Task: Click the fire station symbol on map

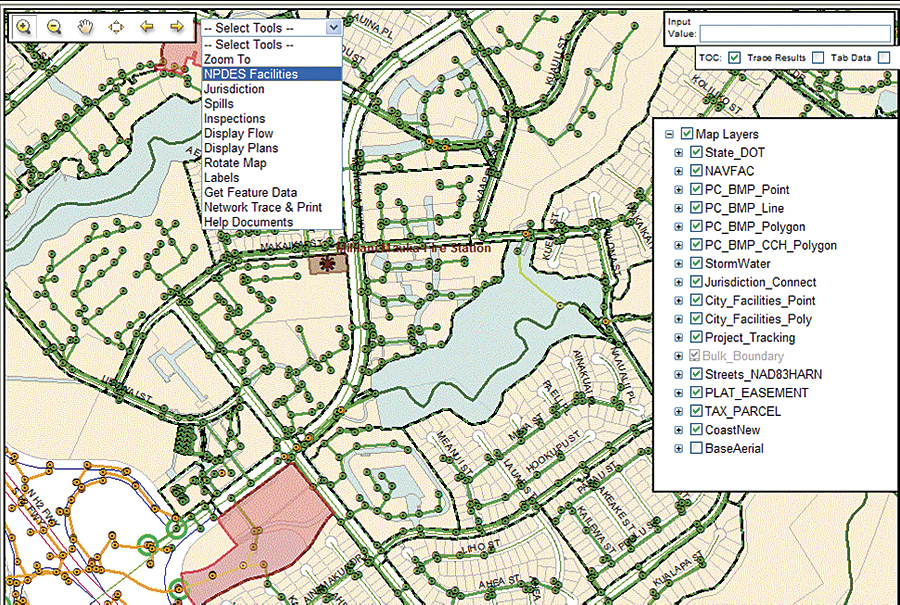Action: pos(327,264)
